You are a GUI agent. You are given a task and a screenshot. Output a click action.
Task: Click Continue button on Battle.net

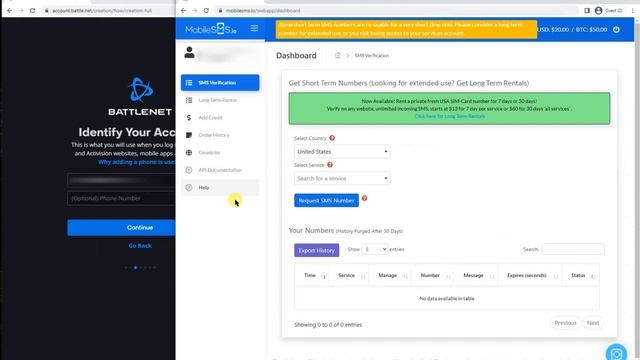coord(121,227)
